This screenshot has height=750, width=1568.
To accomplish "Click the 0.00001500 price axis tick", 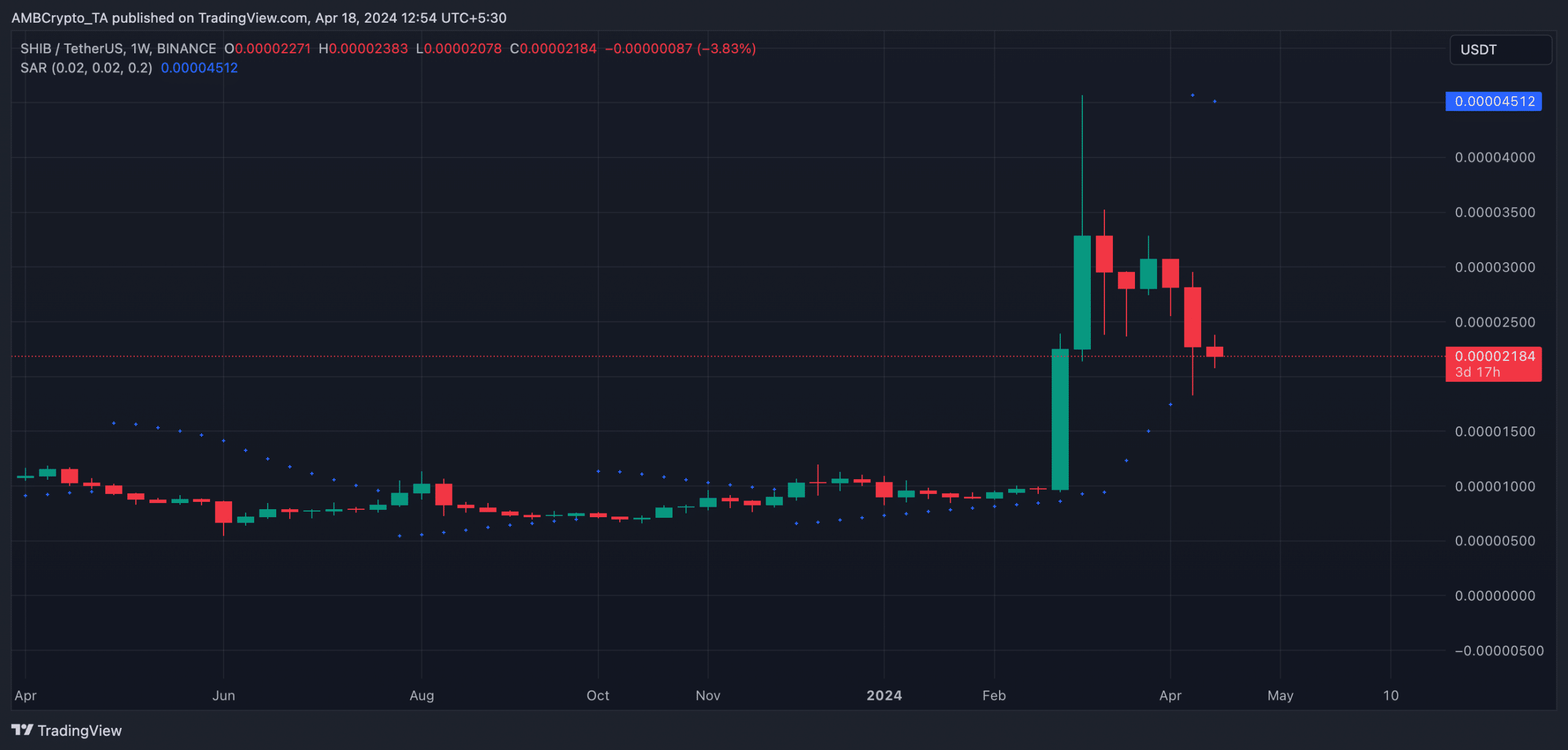I will coord(1495,431).
